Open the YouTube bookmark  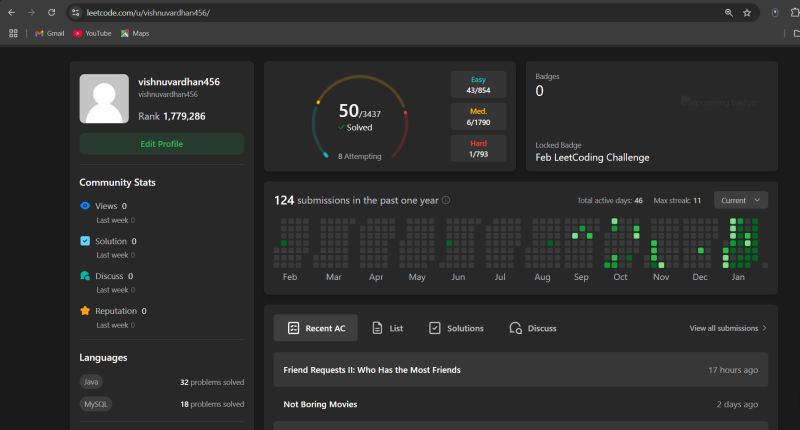(x=92, y=33)
